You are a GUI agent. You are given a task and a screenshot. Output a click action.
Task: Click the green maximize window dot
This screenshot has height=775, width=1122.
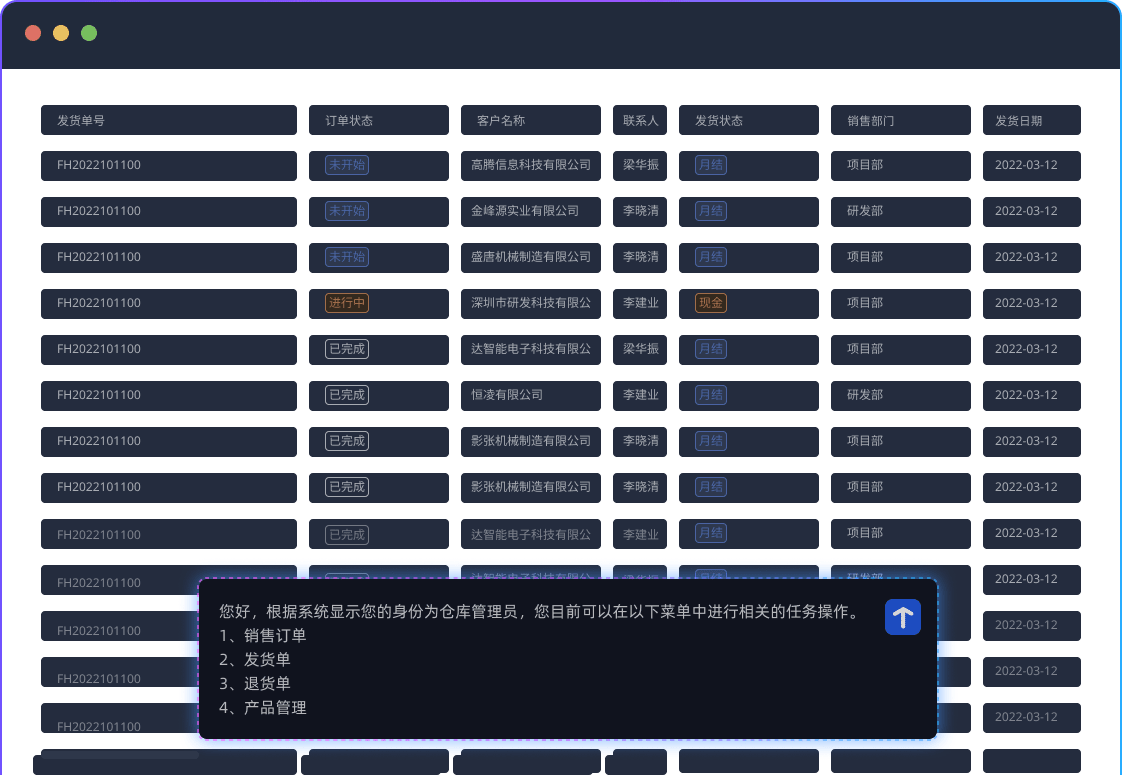pos(89,33)
